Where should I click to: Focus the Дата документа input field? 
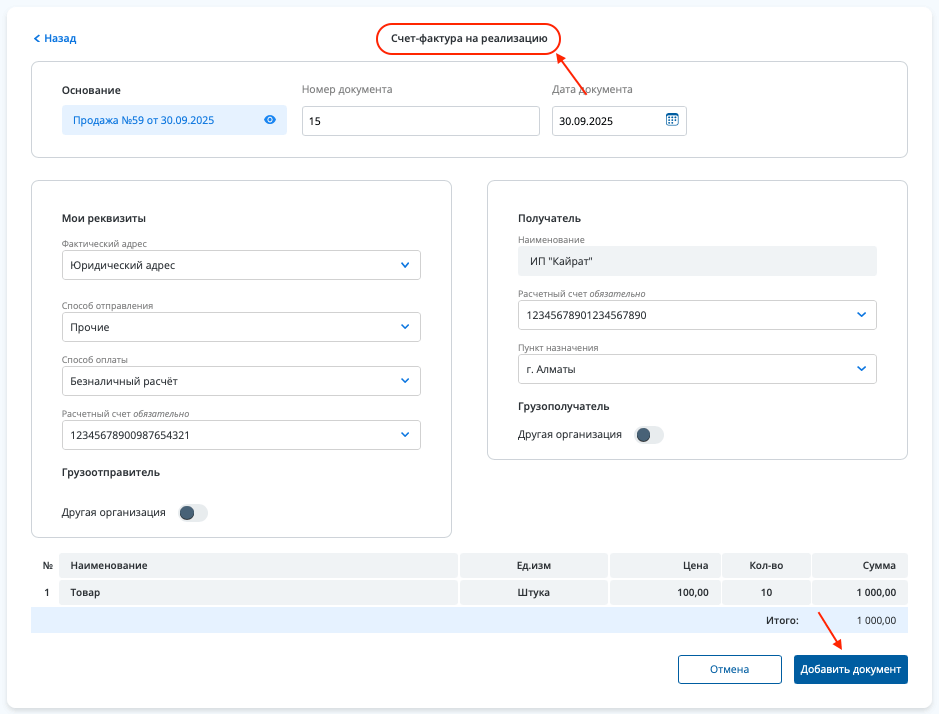[x=605, y=121]
